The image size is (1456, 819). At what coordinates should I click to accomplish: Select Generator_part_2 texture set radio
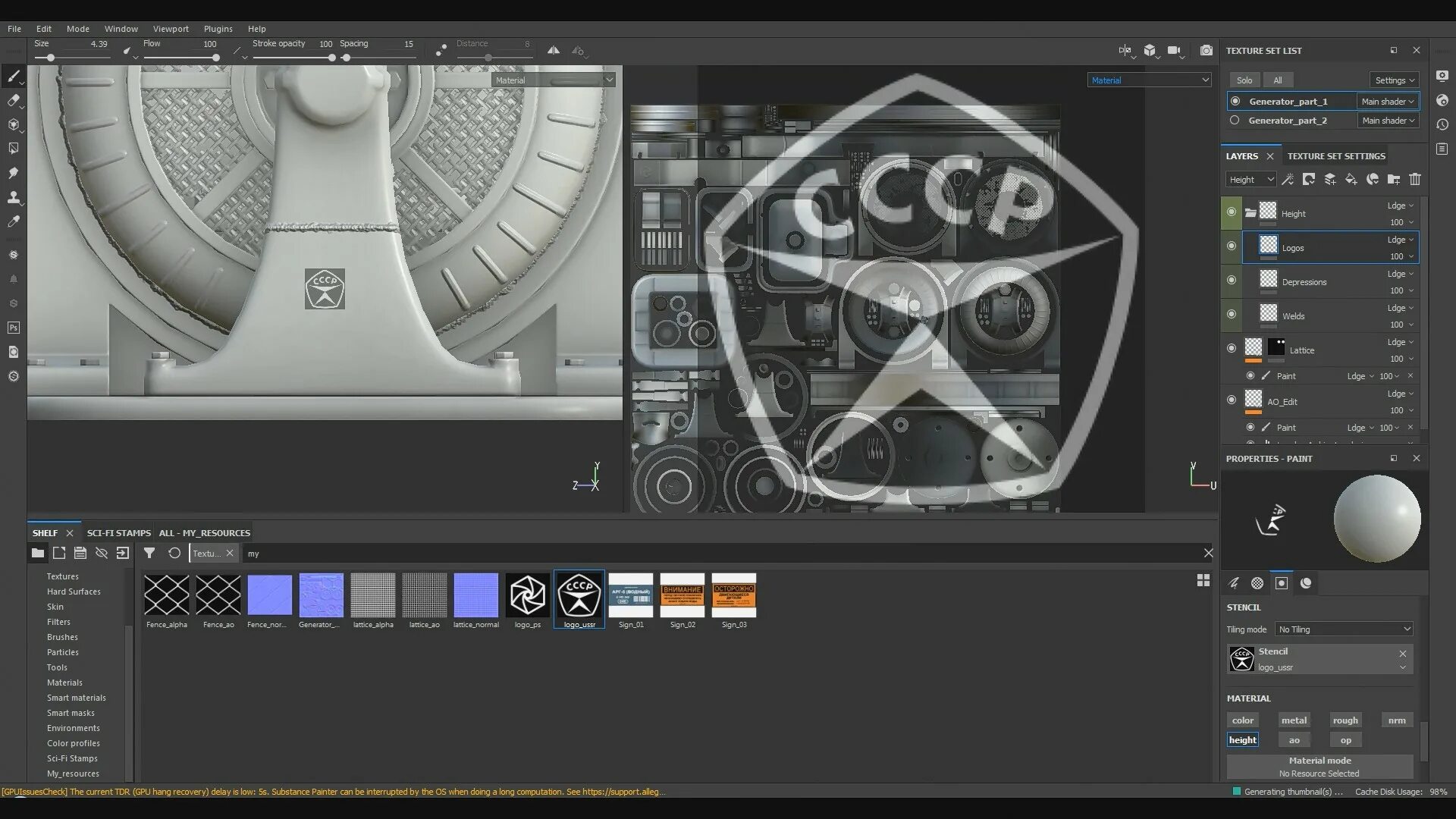(x=1235, y=121)
